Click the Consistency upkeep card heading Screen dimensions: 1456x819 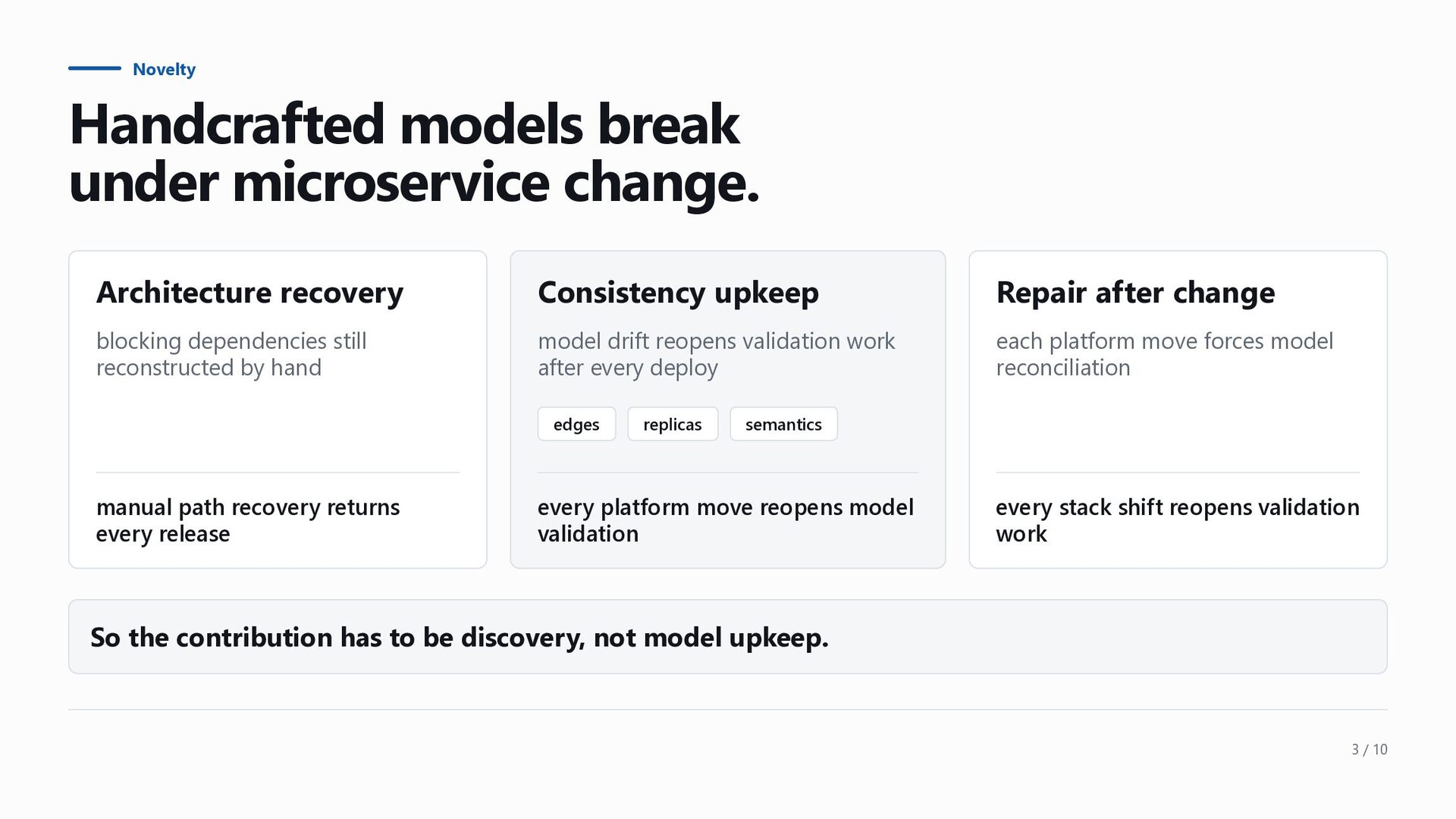[x=678, y=292]
